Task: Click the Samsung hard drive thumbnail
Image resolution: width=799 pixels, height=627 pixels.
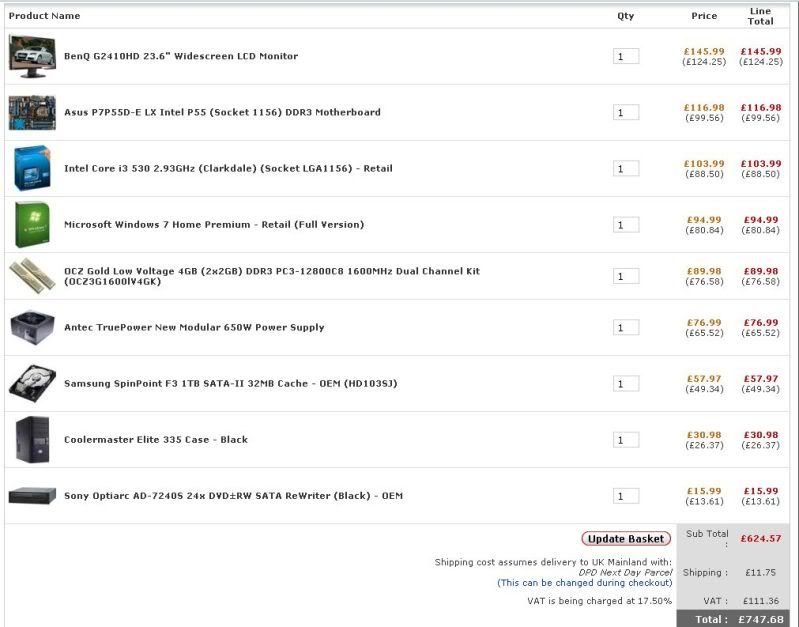Action: coord(32,383)
